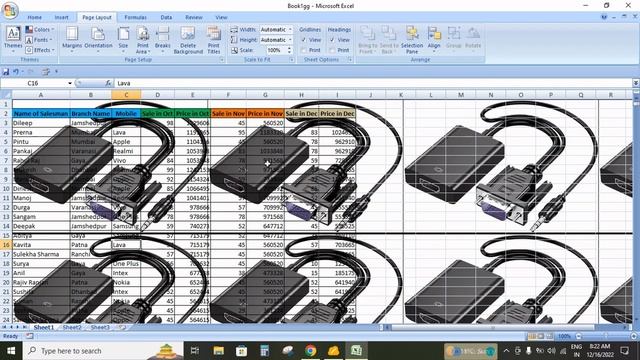Screen dimensions: 640x360
Task: Switch to the Review tab
Action: (x=193, y=18)
